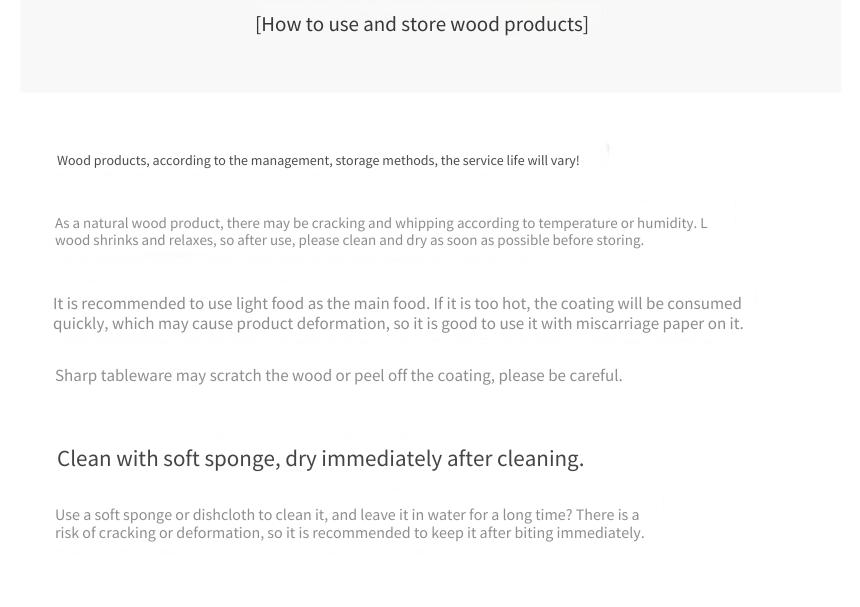This screenshot has height=607, width=860.
Task: Click the phrase 'dry immediately after cleaning.'
Action: [x=434, y=458]
